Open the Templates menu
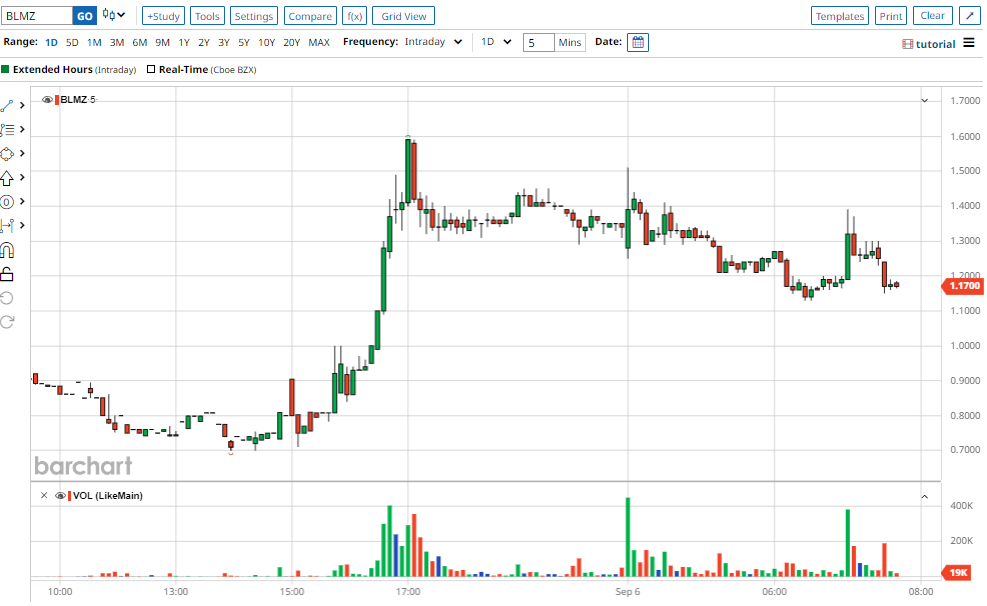Viewport: 987px width, 606px height. click(x=840, y=16)
